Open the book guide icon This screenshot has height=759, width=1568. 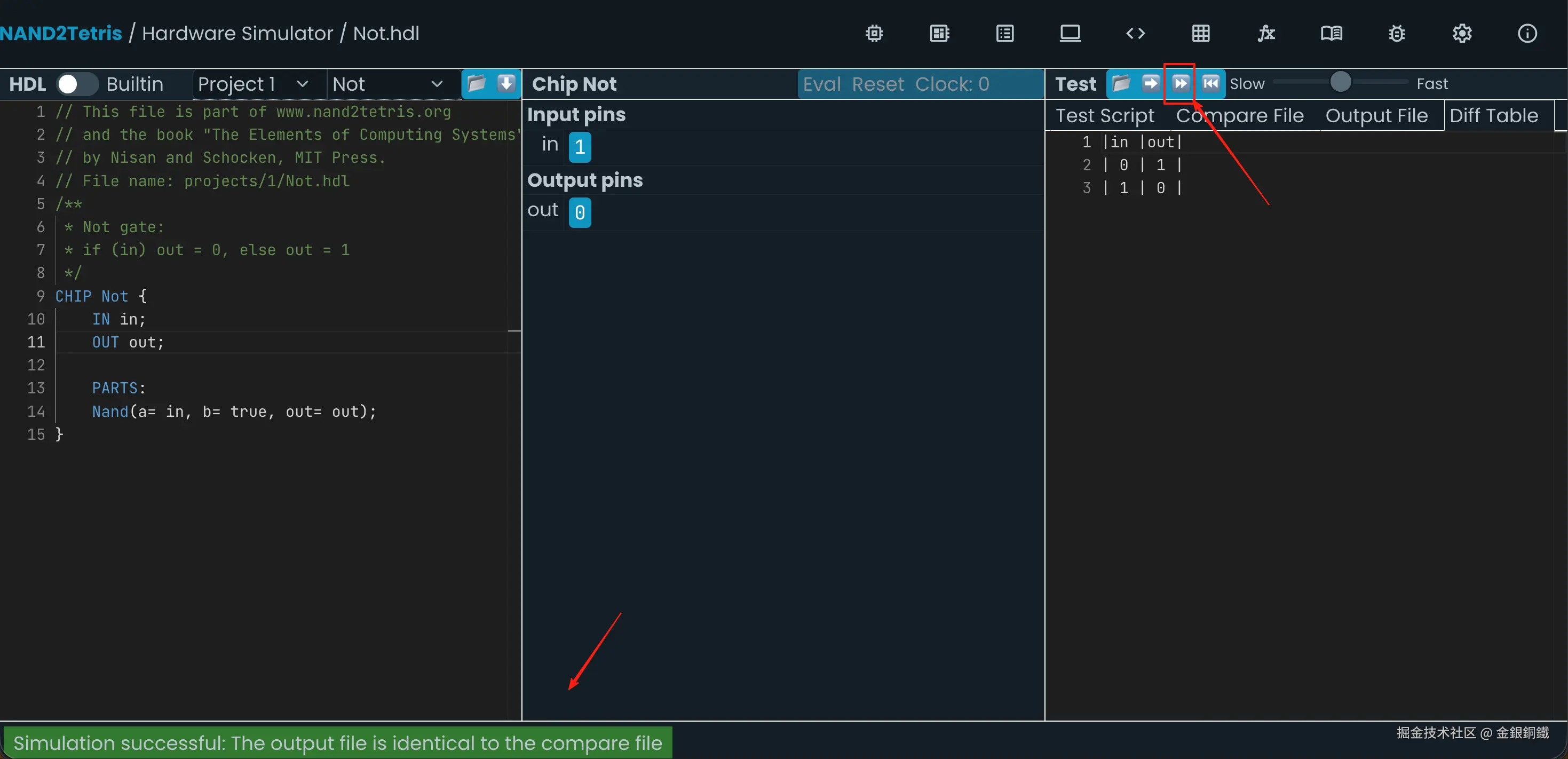1331,34
